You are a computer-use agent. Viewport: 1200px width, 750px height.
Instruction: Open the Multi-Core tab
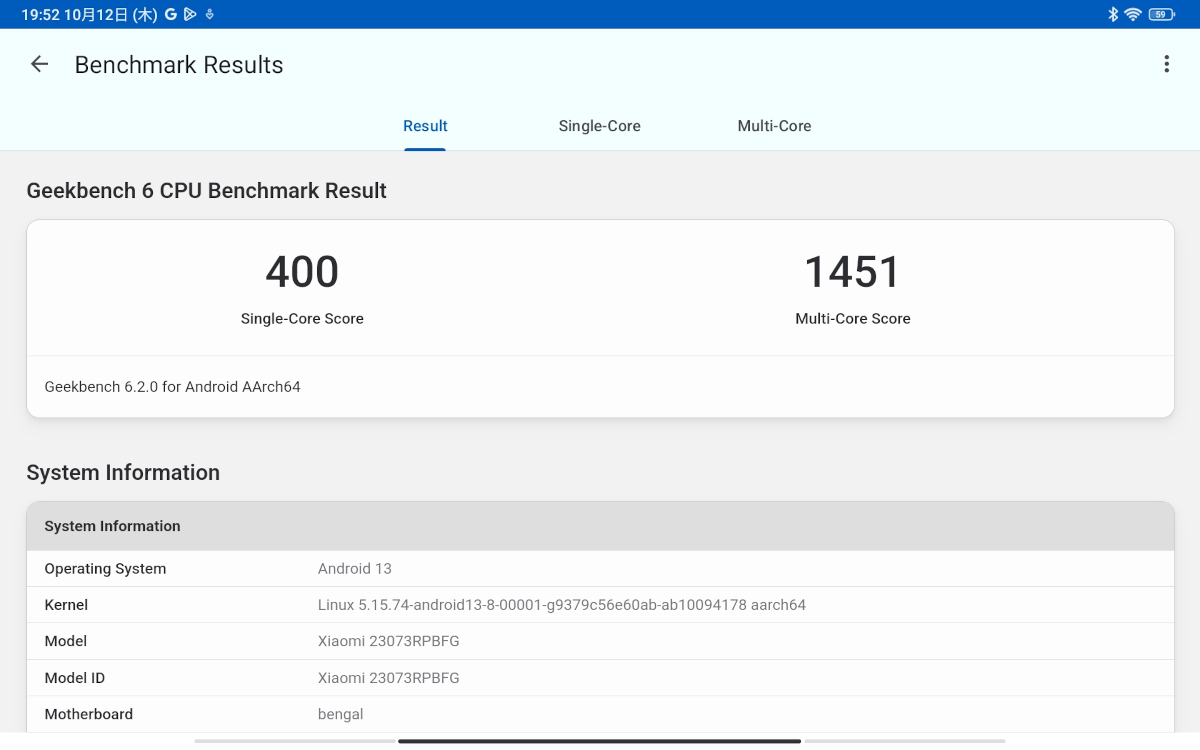[774, 126]
